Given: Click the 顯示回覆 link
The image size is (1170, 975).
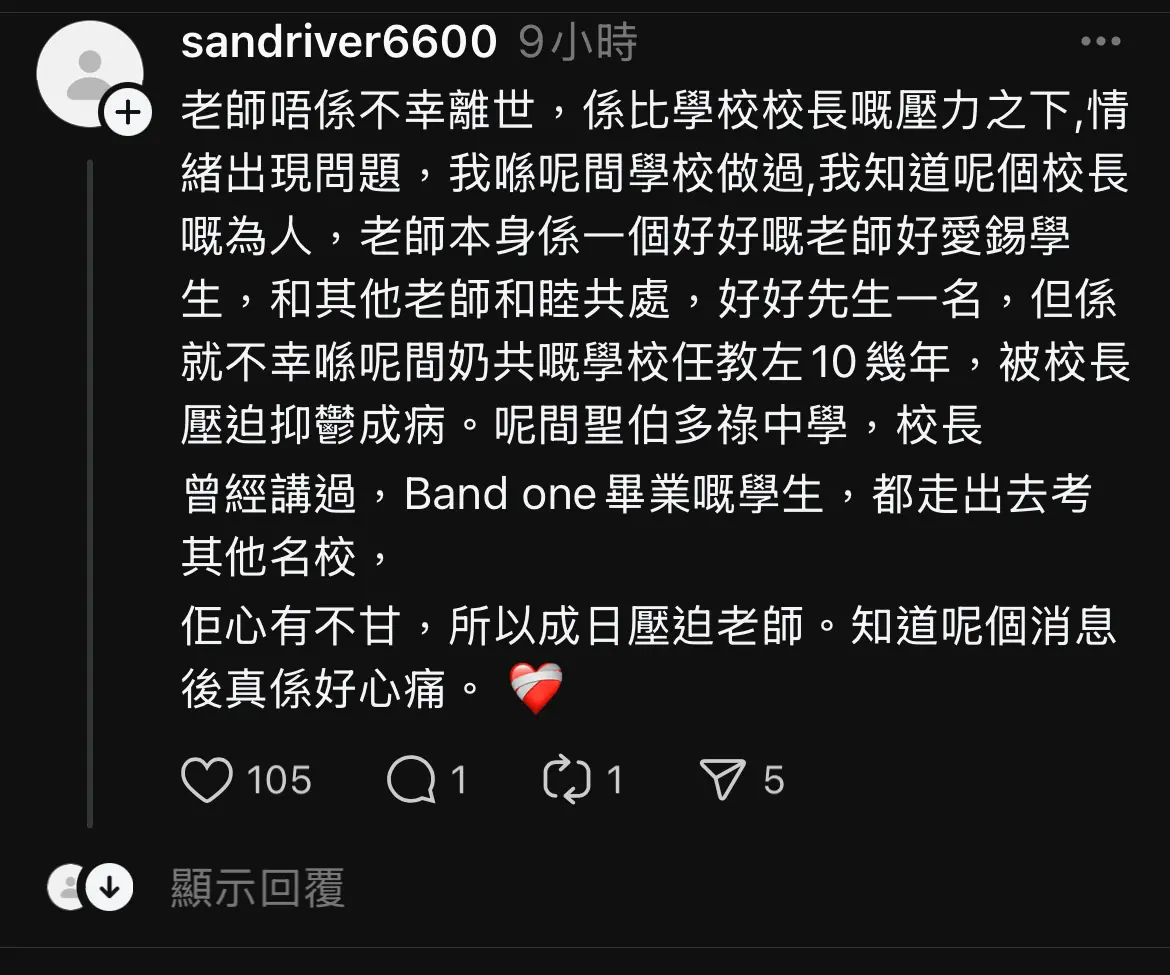Looking at the screenshot, I should pyautogui.click(x=258, y=888).
